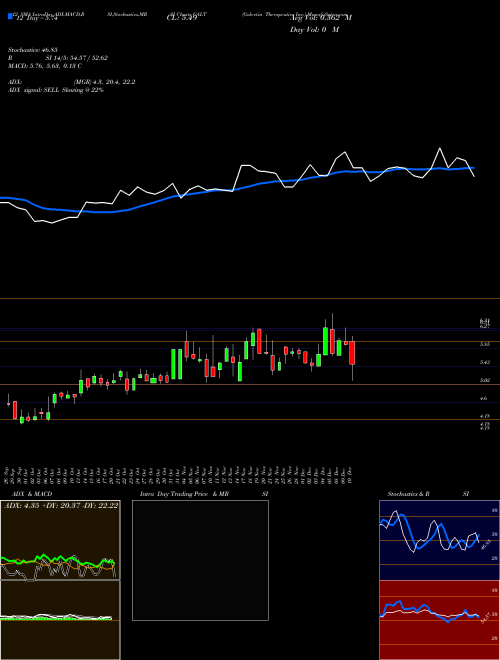Open the MACD sub-chart below the ADX chart
The image size is (500, 660).
60,620
